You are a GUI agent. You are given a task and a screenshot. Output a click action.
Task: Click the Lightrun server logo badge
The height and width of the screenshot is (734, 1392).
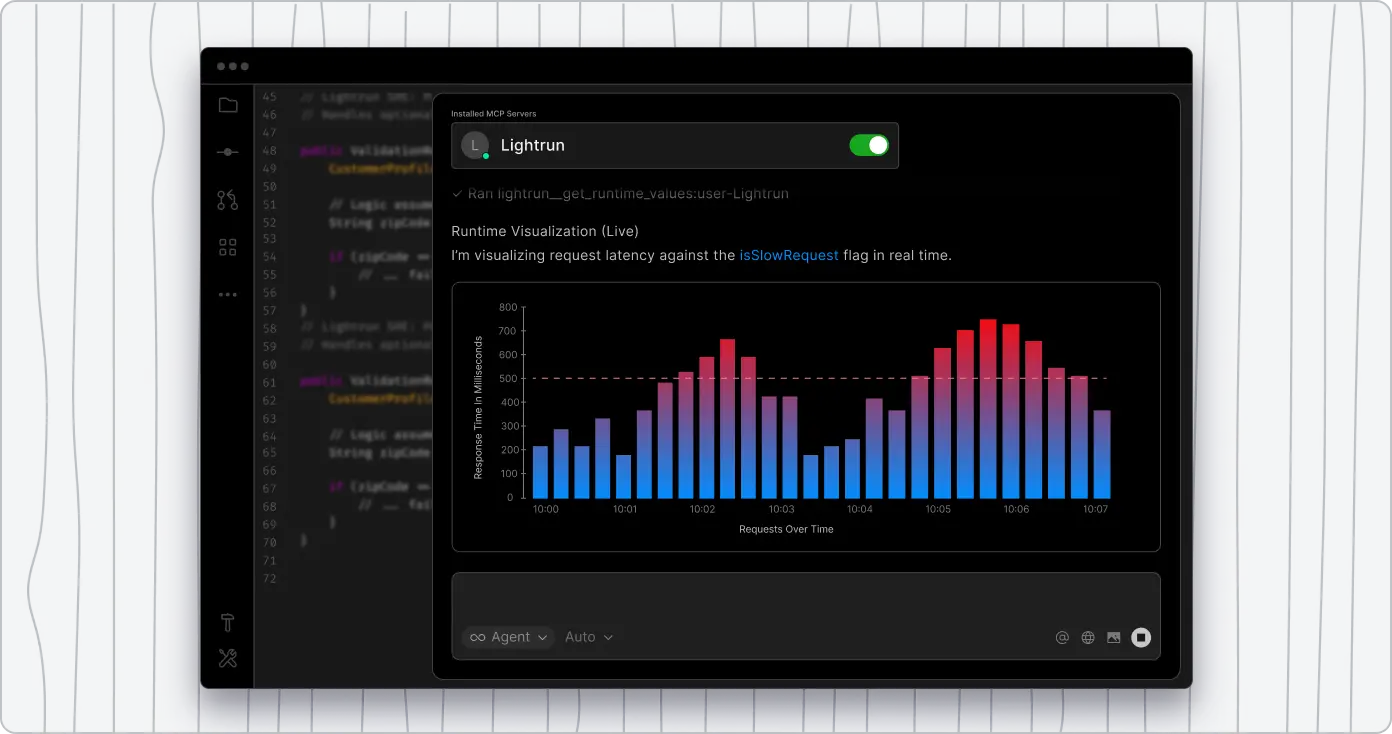click(474, 144)
